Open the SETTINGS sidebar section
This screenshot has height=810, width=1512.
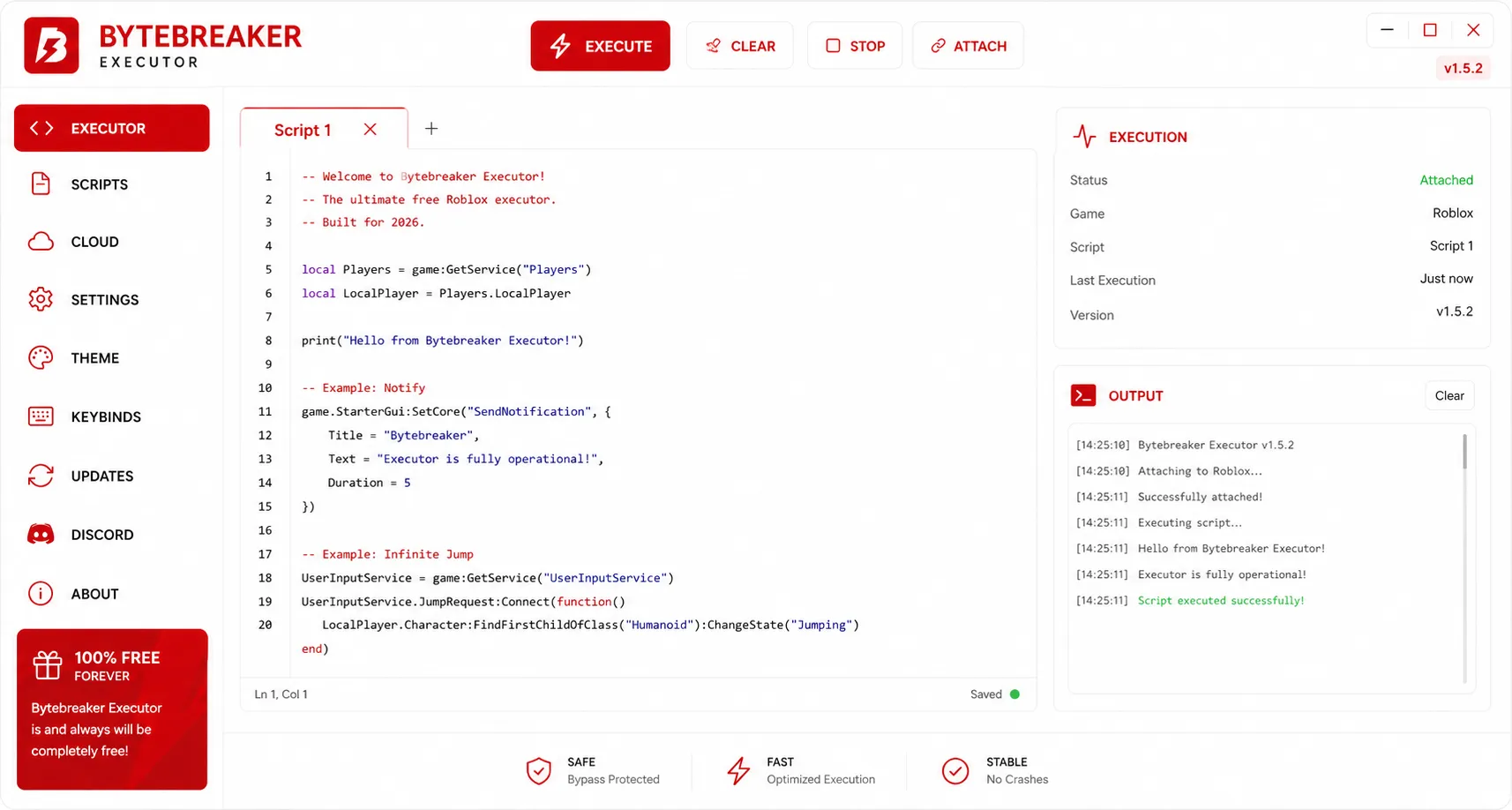click(x=112, y=300)
